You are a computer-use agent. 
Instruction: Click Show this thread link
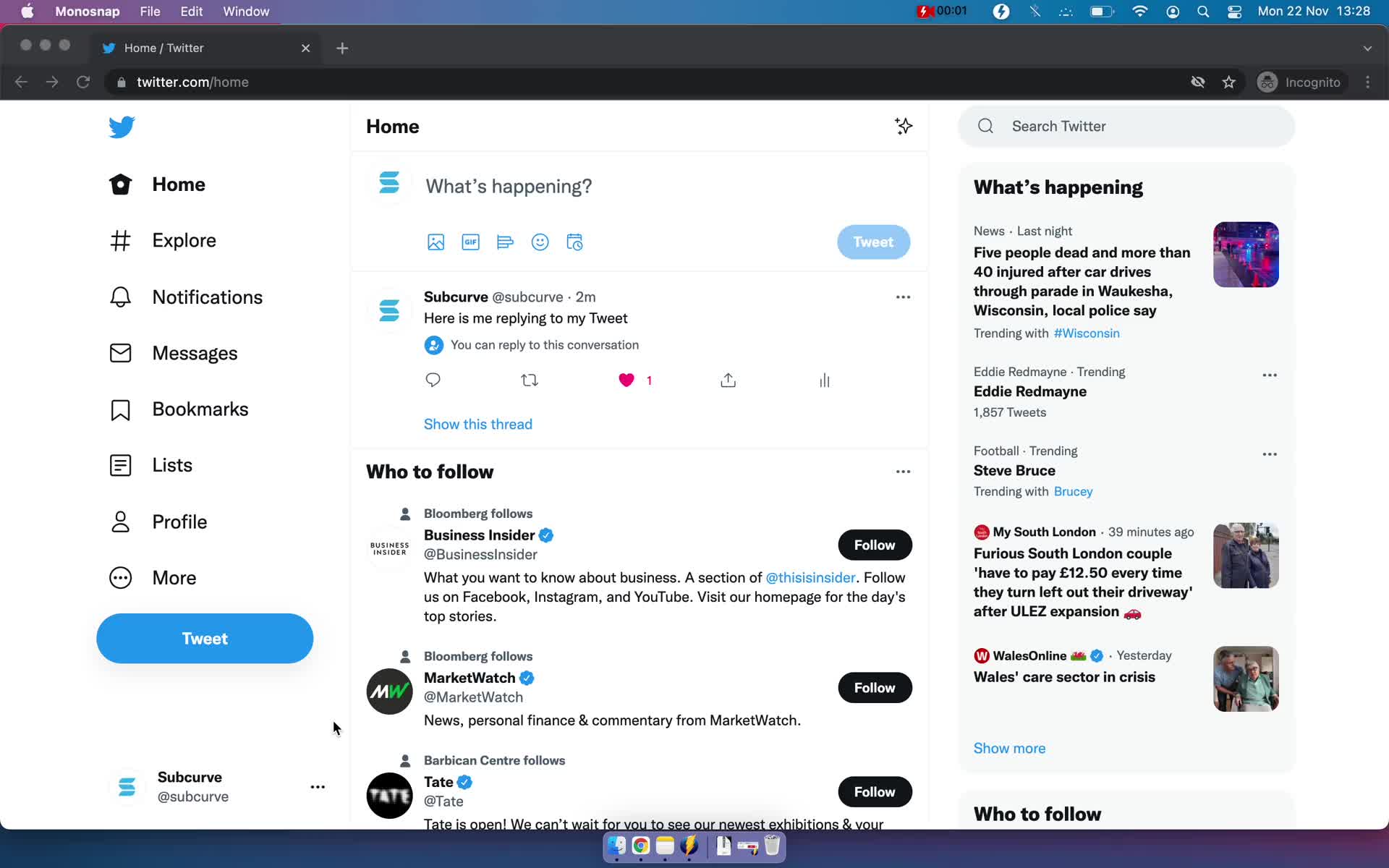click(x=477, y=425)
